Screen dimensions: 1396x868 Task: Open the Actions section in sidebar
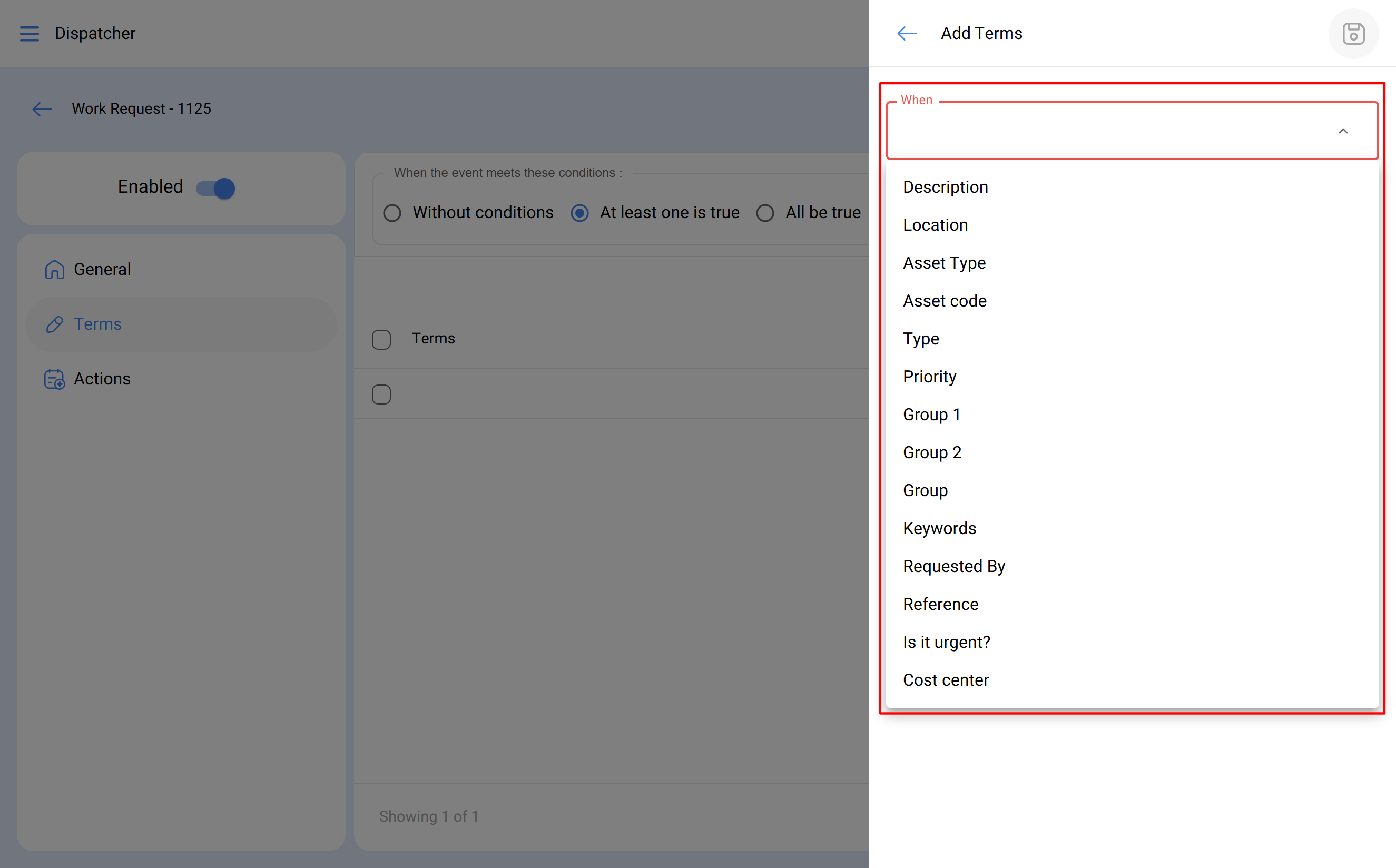tap(102, 379)
